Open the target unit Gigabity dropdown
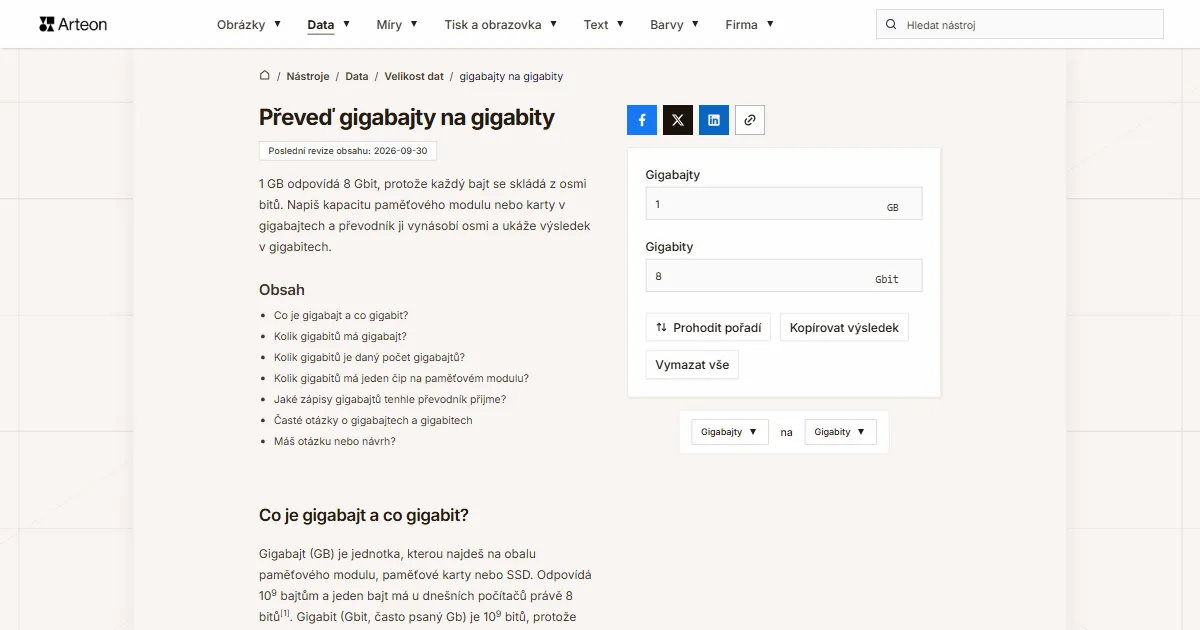The width and height of the screenshot is (1200, 630). (840, 432)
